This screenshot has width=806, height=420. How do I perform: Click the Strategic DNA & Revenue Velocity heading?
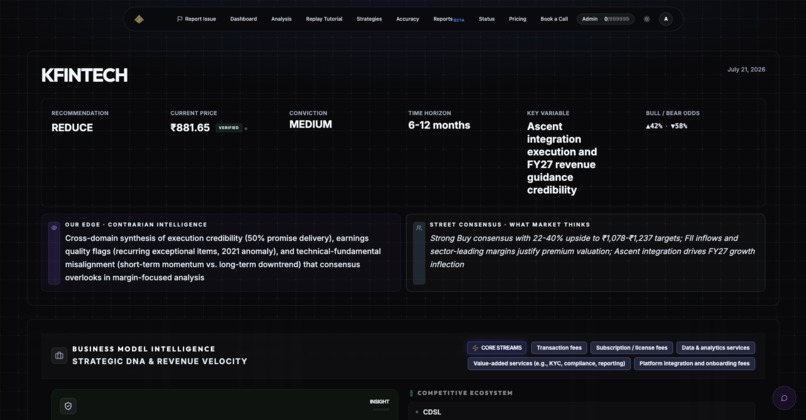(x=160, y=361)
